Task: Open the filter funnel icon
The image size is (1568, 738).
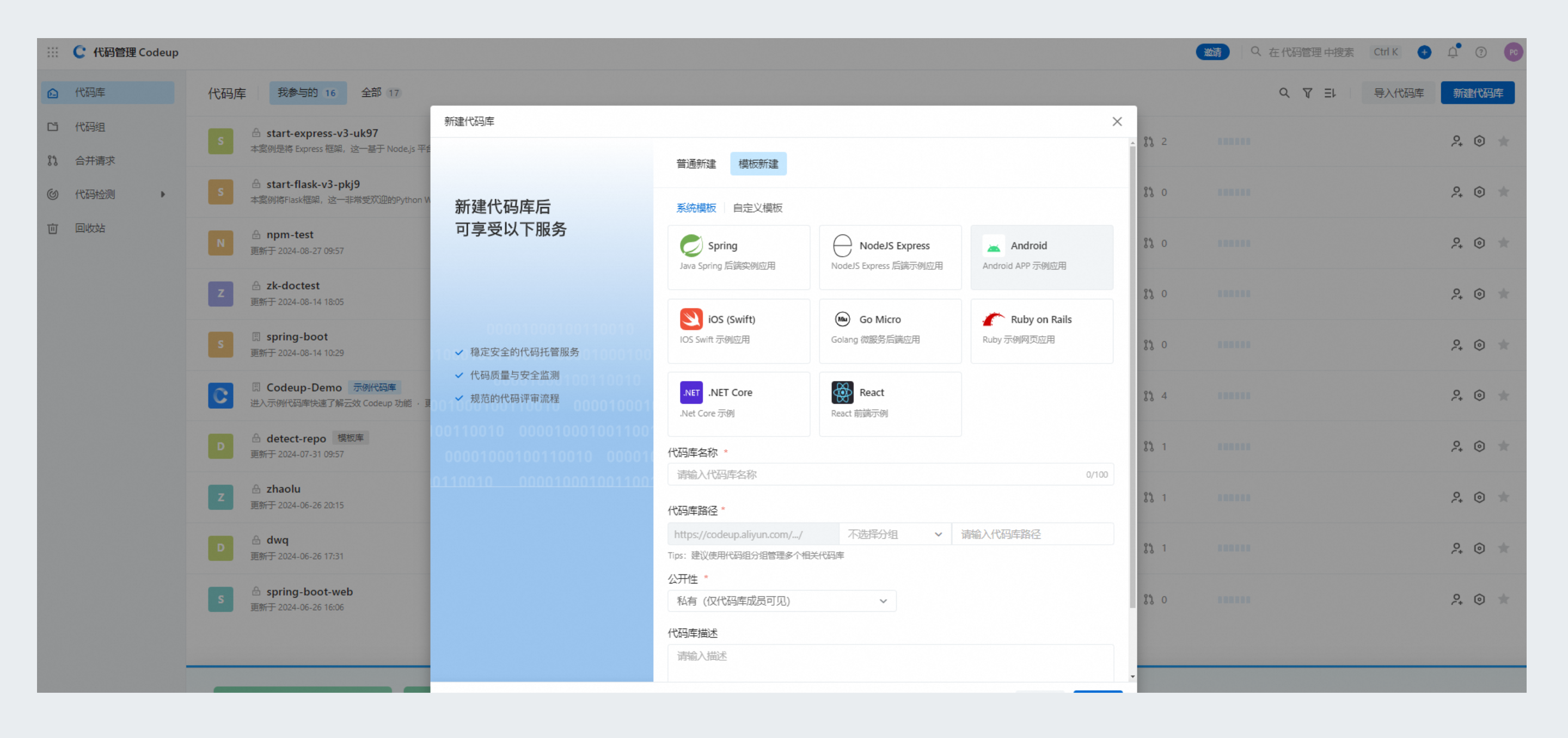Action: [1307, 93]
